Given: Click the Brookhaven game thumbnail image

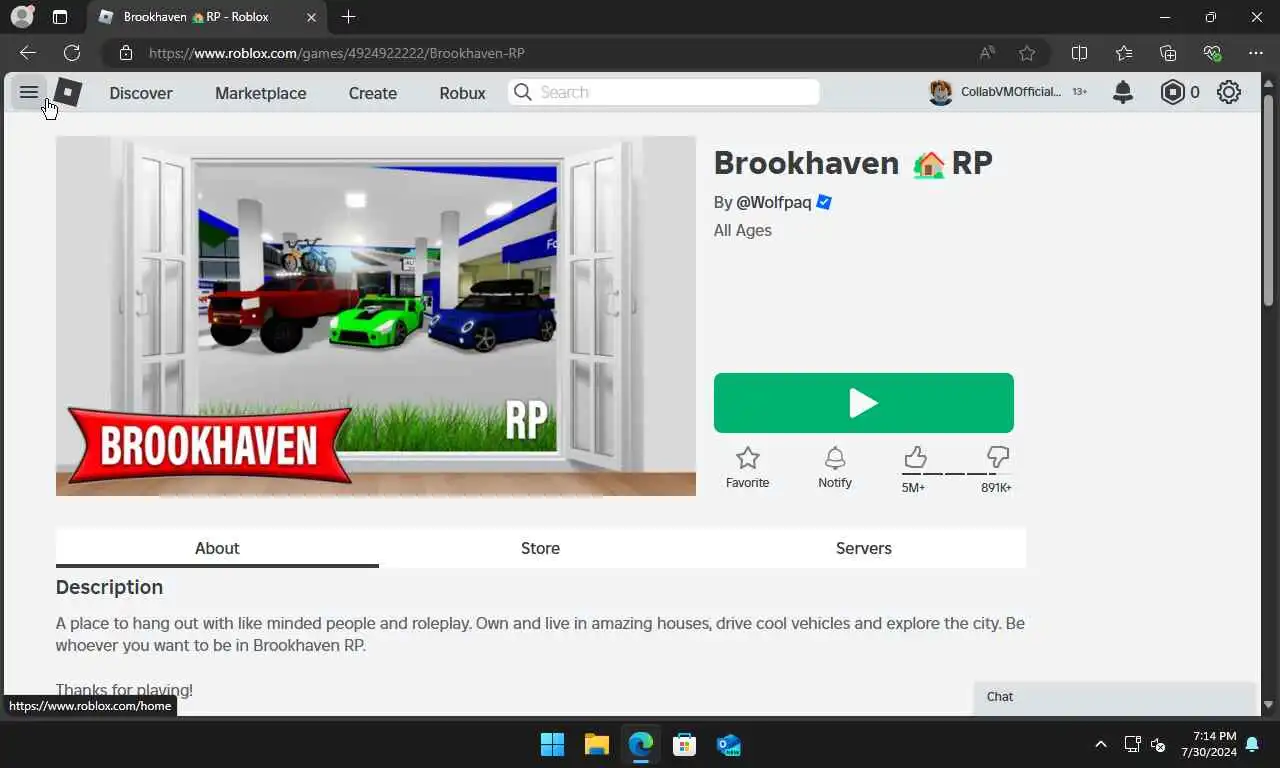Looking at the screenshot, I should pos(376,316).
